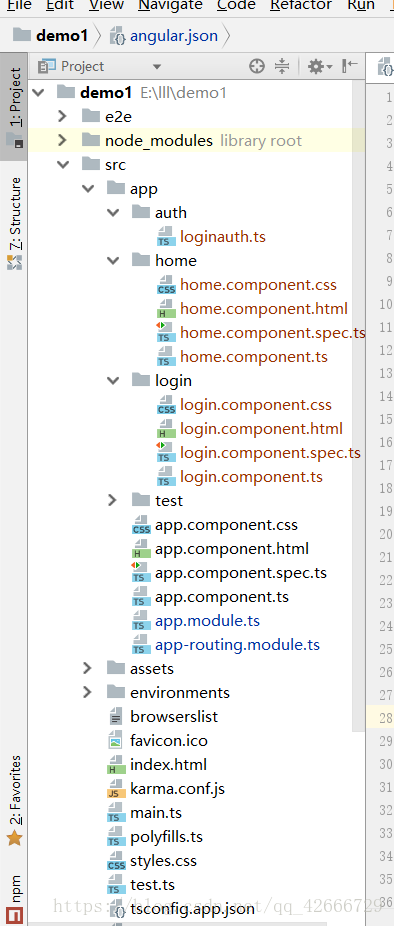Open the npm side tab
The width and height of the screenshot is (394, 926).
(14, 899)
